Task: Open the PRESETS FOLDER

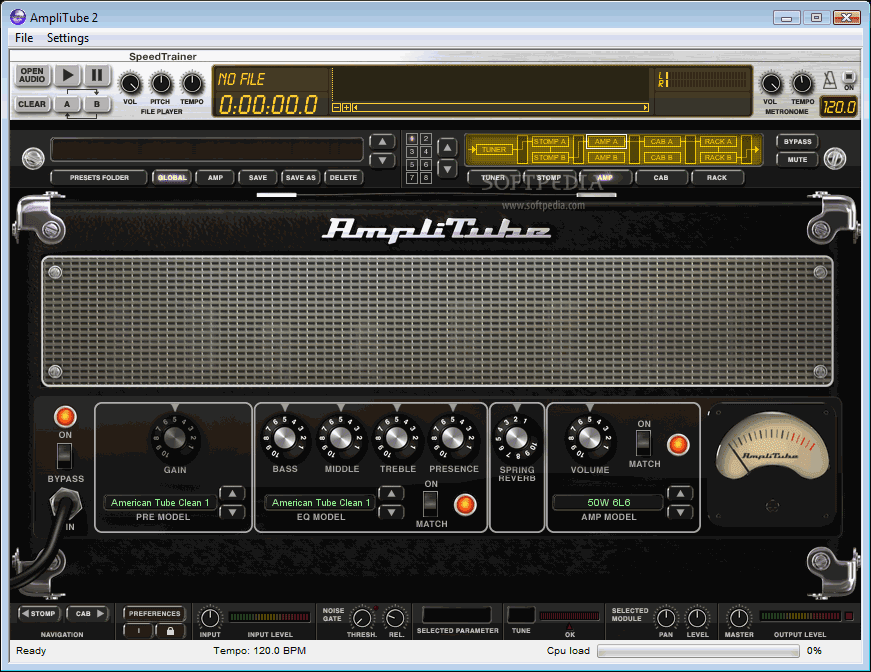Action: pos(99,178)
